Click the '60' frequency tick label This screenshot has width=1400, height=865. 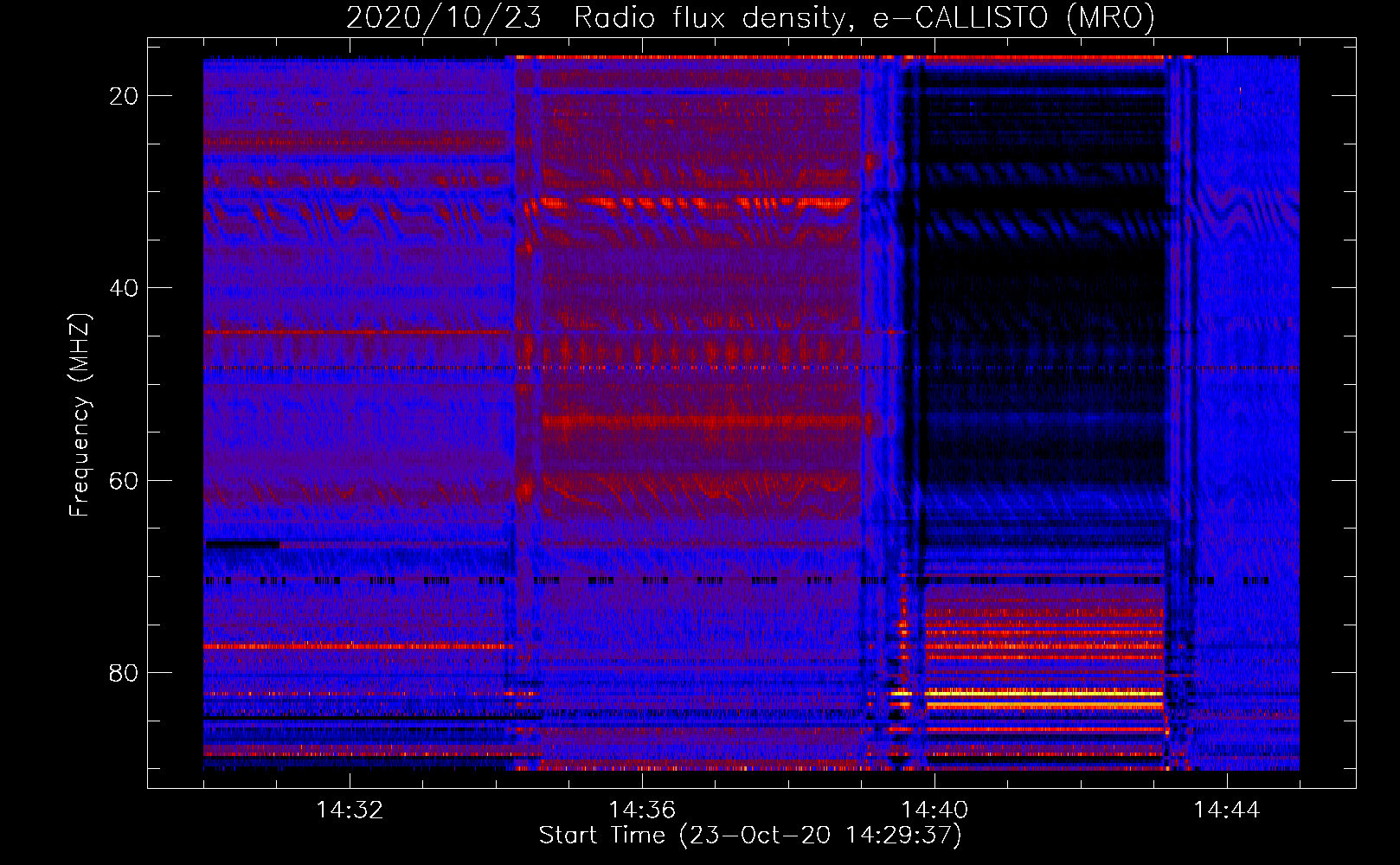pos(124,480)
